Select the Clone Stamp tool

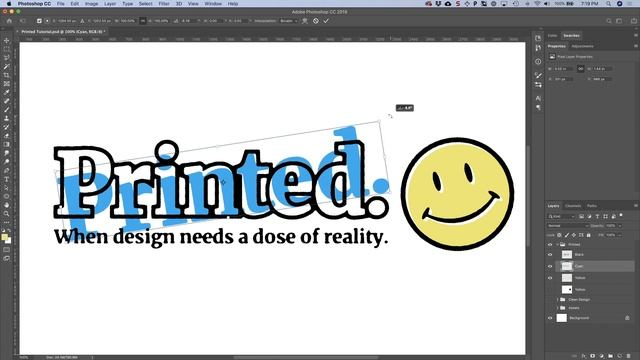click(7, 118)
